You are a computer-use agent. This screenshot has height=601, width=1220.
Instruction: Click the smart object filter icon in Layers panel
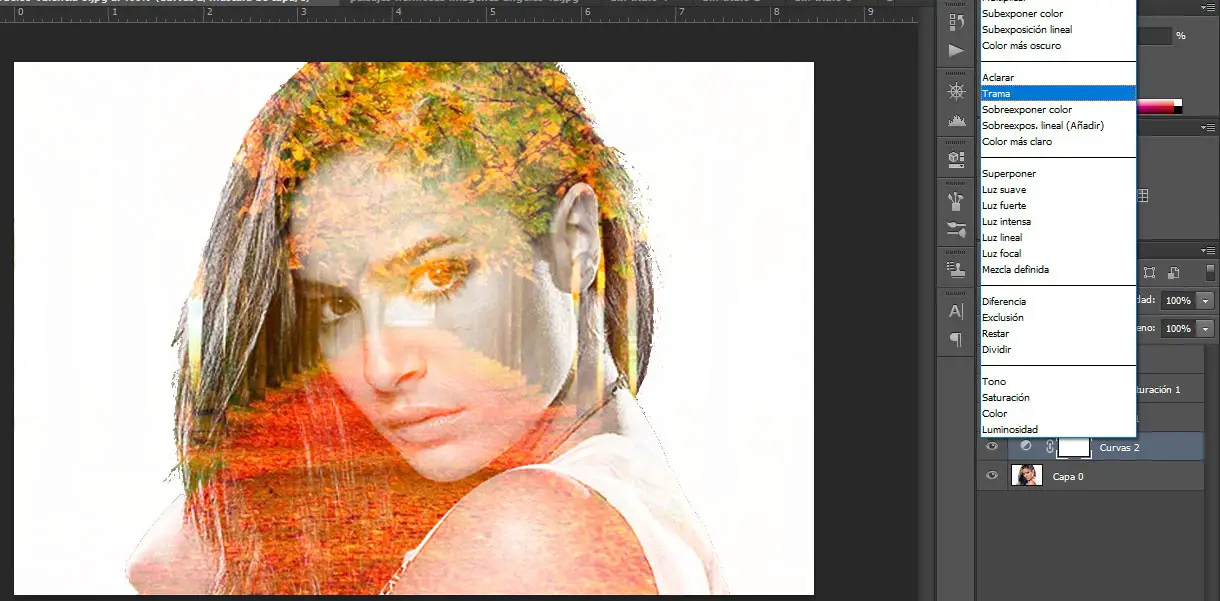click(1174, 272)
